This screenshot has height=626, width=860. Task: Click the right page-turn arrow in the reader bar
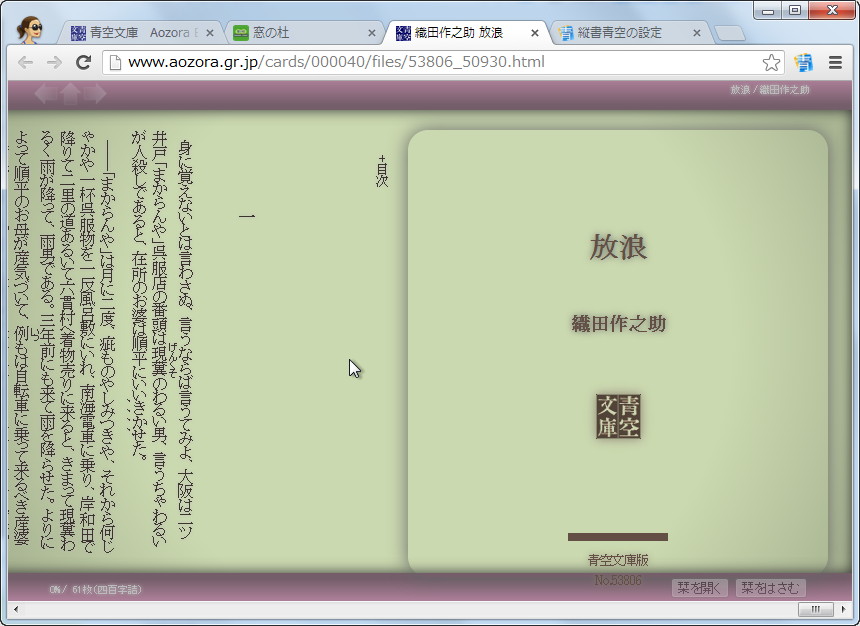point(95,93)
